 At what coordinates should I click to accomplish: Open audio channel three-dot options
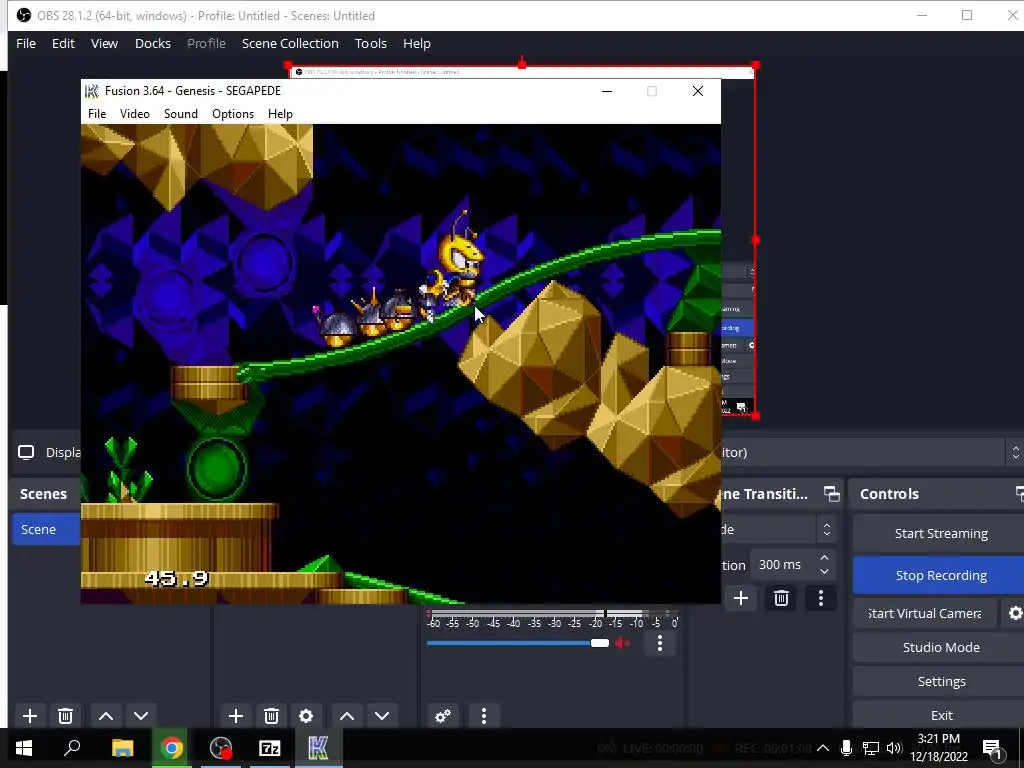[660, 643]
